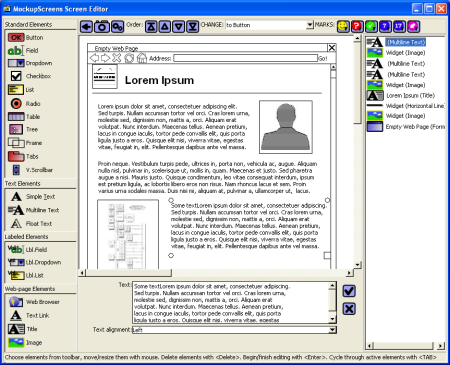
Task: Add green check mark
Action: click(371, 26)
